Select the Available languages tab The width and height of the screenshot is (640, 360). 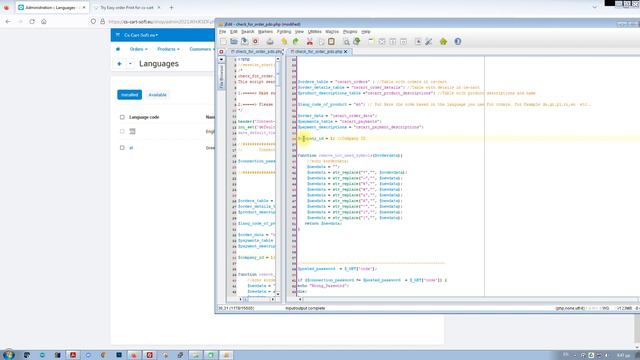(157, 95)
